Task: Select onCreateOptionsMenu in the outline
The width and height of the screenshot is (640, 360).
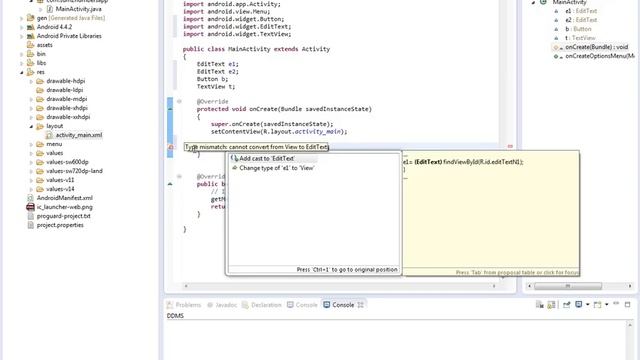Action: click(x=600, y=56)
